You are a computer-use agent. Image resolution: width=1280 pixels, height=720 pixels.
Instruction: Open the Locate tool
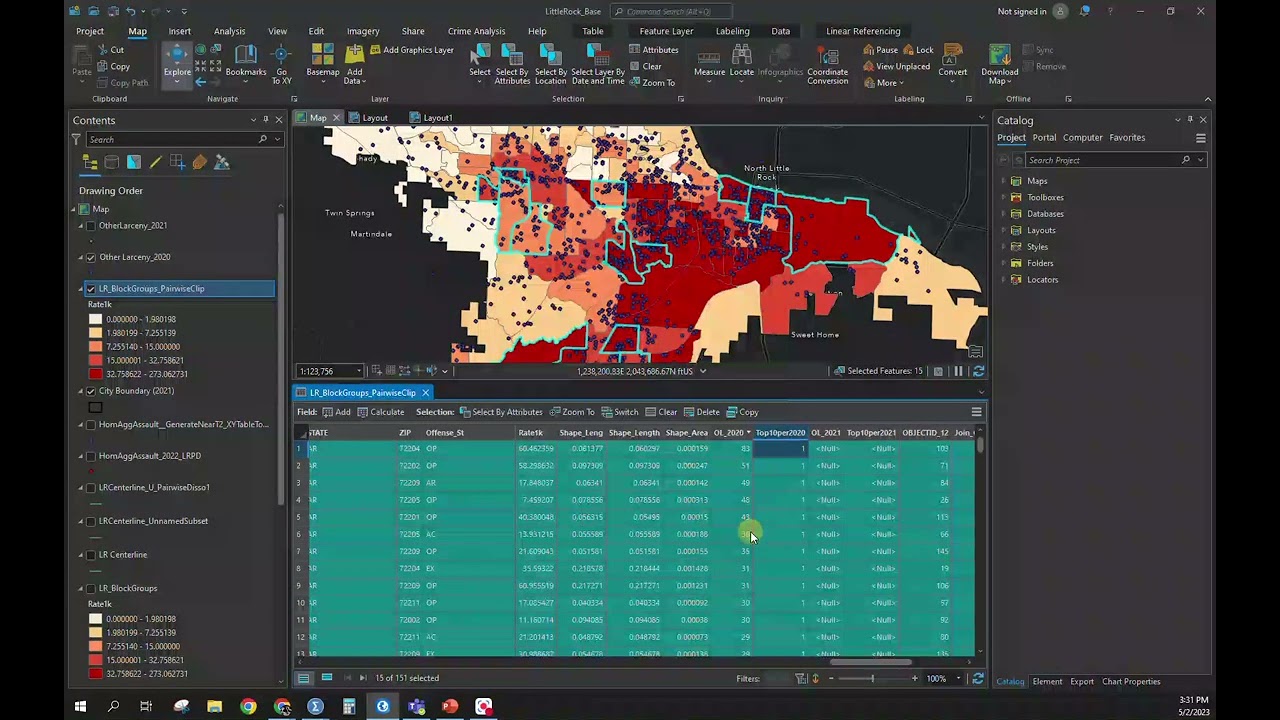tap(742, 62)
